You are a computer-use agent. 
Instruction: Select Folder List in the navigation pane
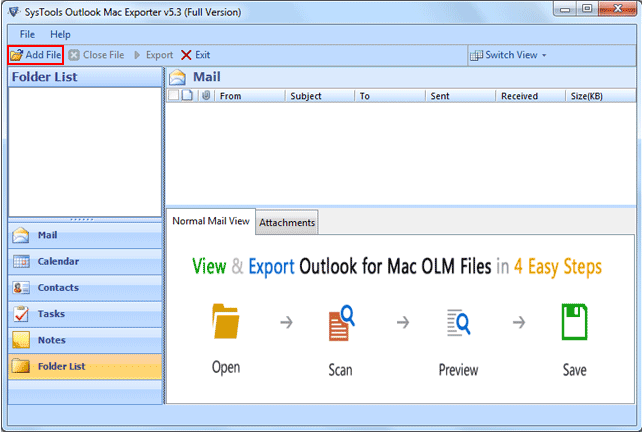coord(85,366)
